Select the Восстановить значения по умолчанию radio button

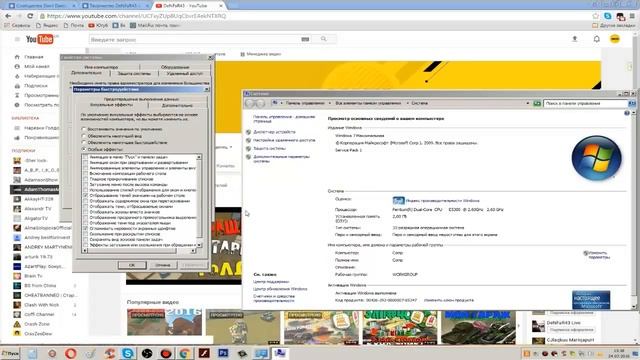click(84, 129)
